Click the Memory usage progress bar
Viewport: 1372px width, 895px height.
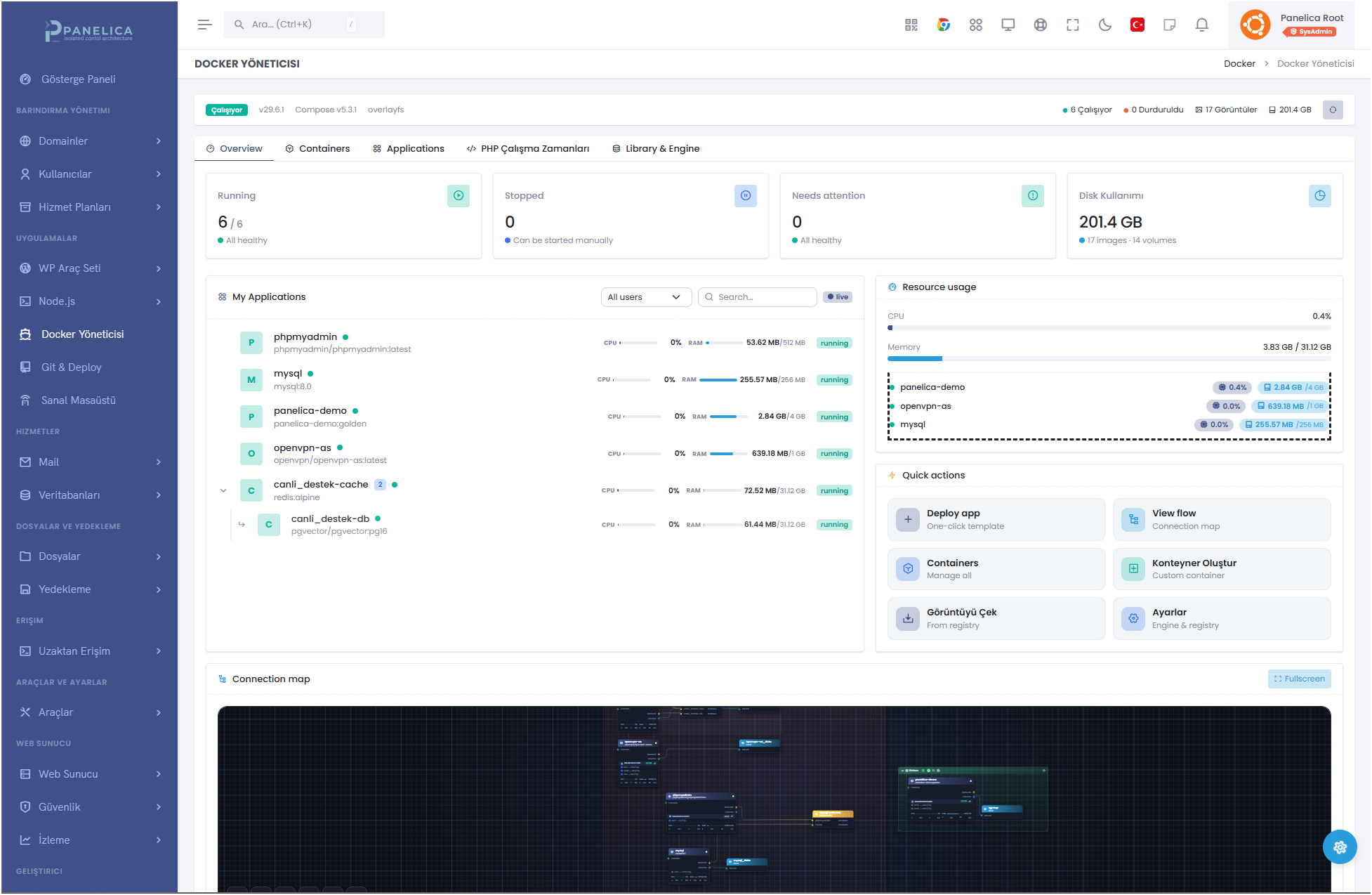(x=1109, y=359)
